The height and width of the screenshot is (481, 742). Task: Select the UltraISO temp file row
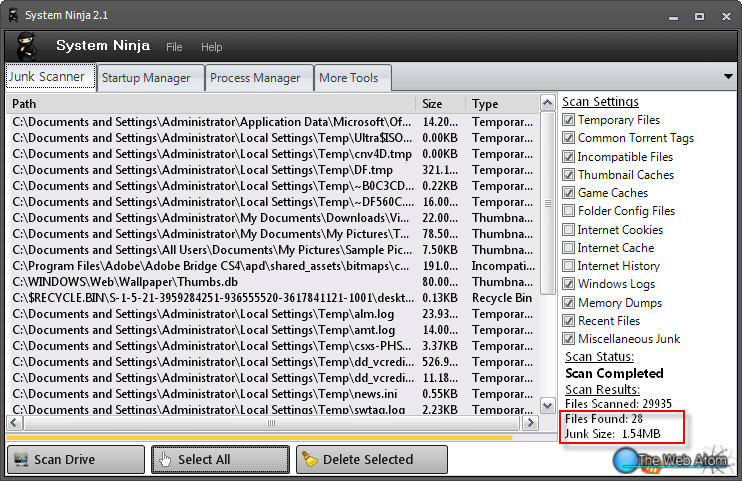(273, 138)
